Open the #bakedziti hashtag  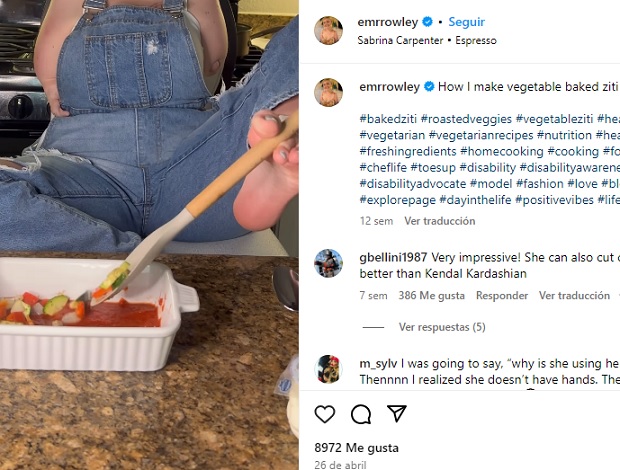(388, 119)
